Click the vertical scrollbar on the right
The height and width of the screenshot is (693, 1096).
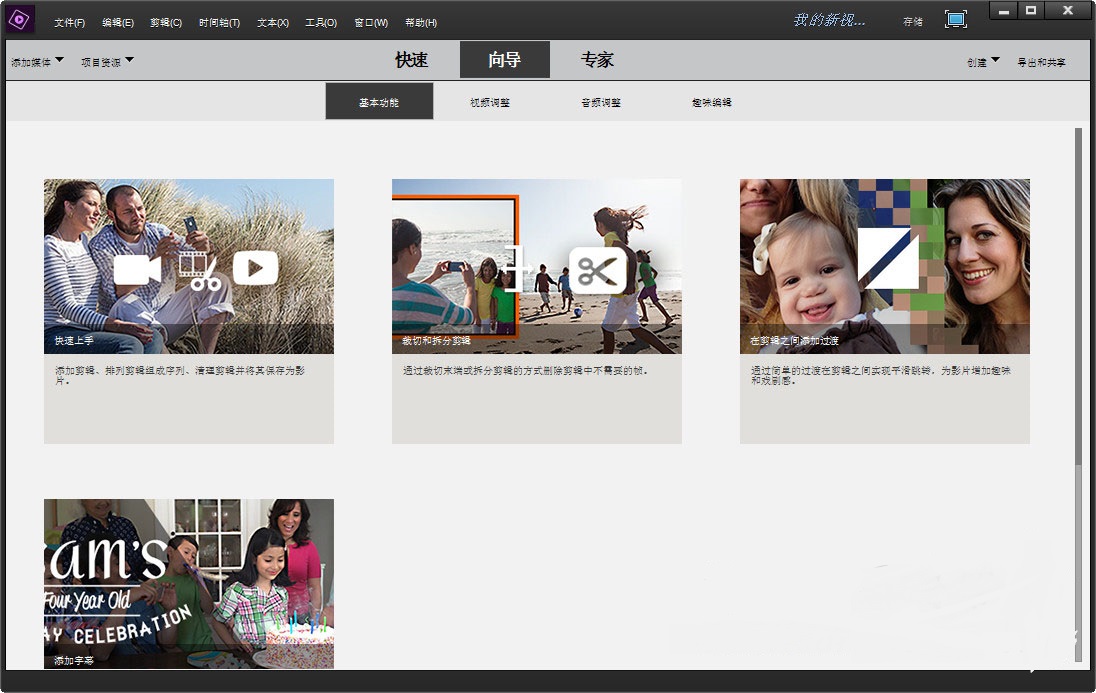click(1078, 300)
